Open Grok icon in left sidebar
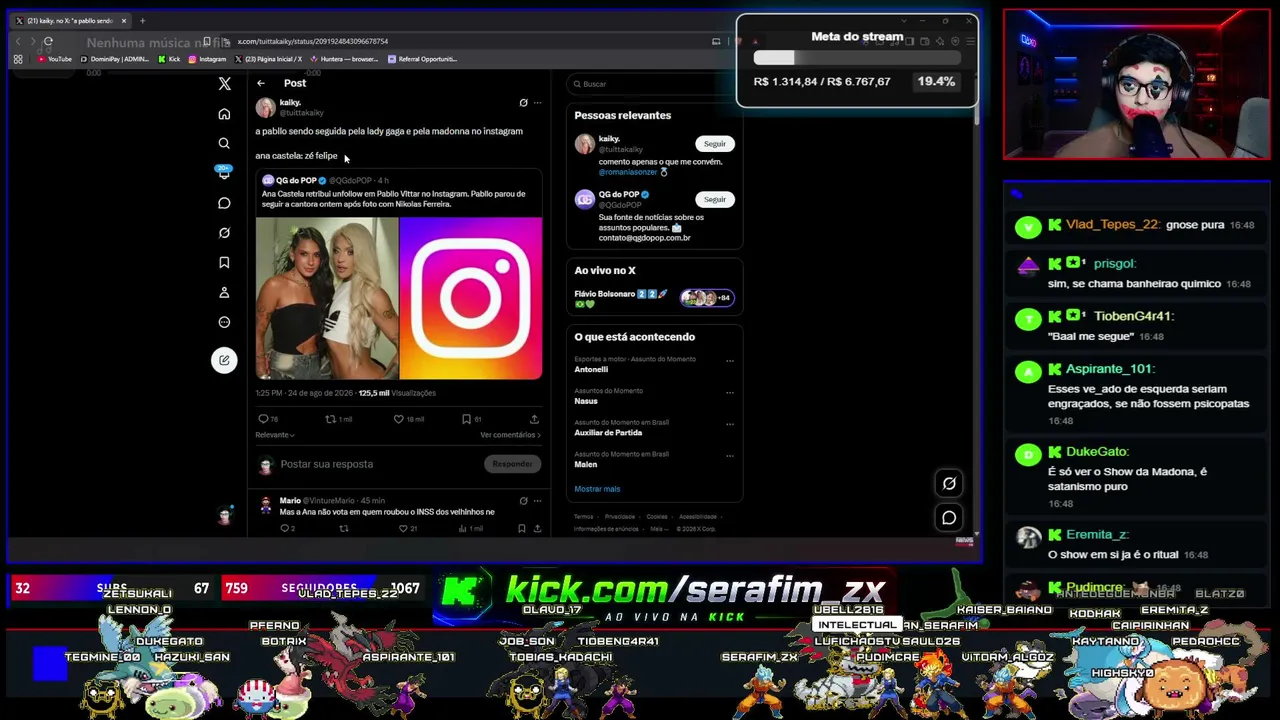This screenshot has height=720, width=1280. pyautogui.click(x=224, y=233)
